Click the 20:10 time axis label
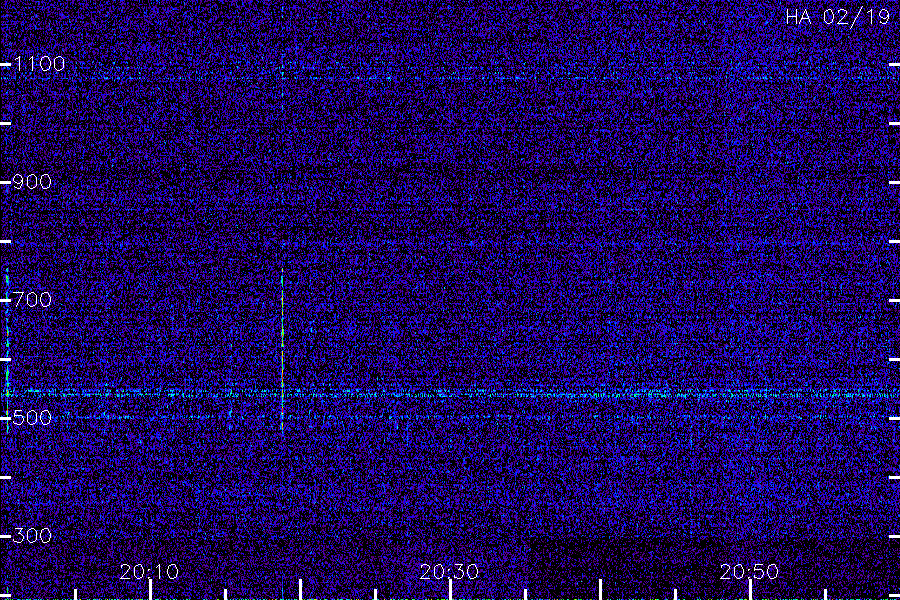 pyautogui.click(x=149, y=572)
